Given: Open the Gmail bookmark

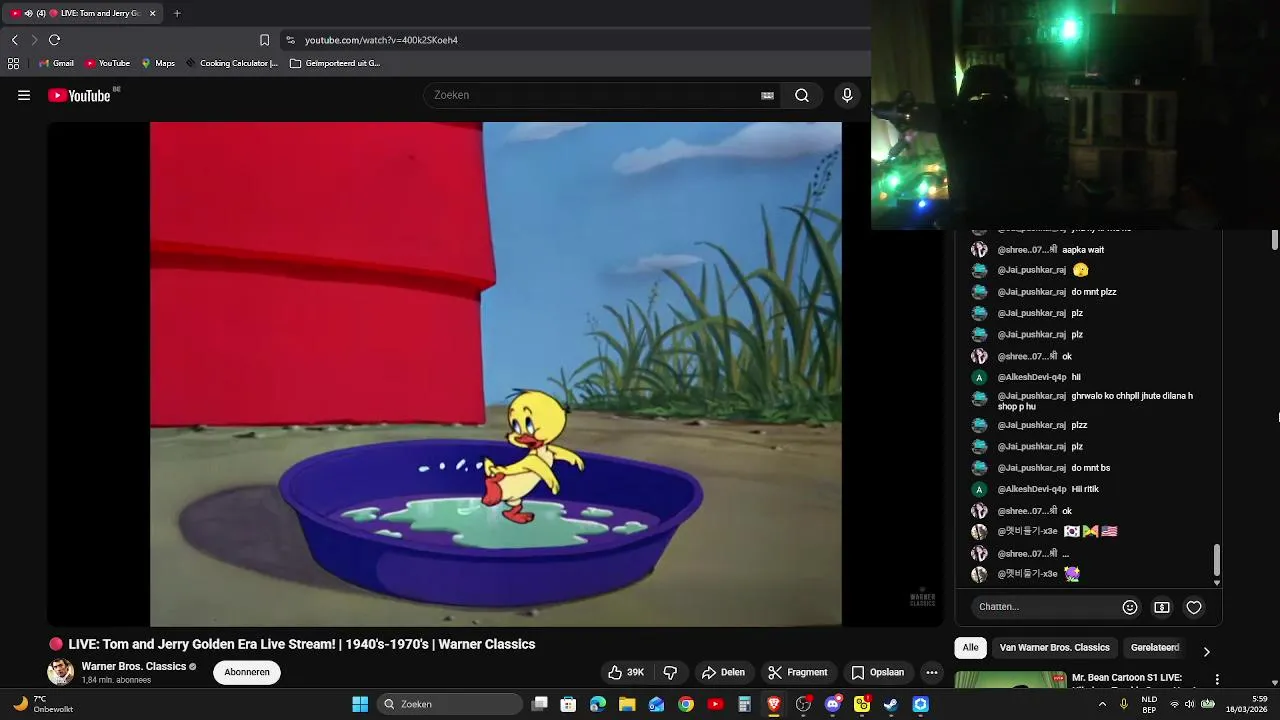Looking at the screenshot, I should [x=56, y=63].
